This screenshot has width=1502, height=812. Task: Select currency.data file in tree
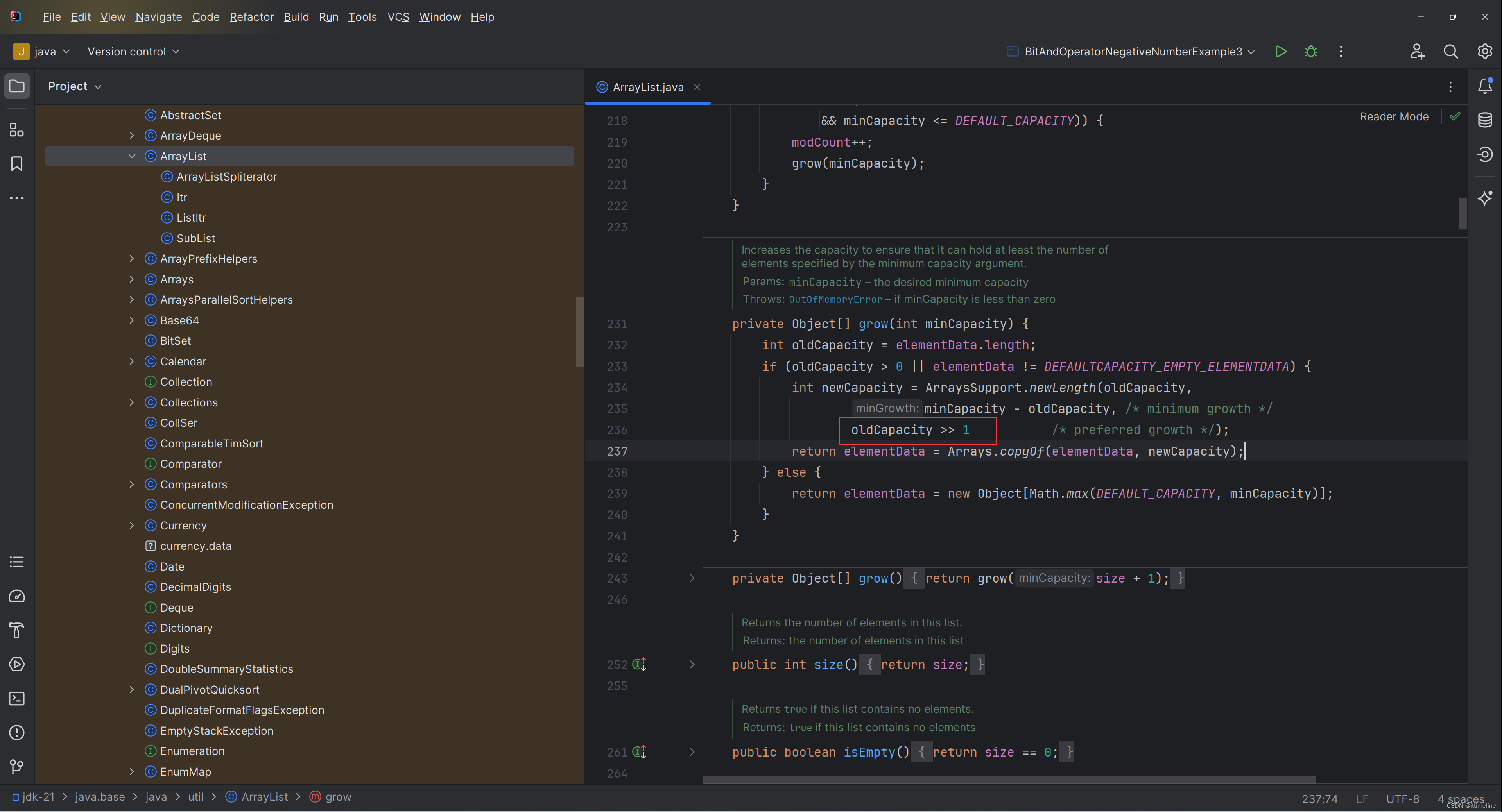coord(188,546)
